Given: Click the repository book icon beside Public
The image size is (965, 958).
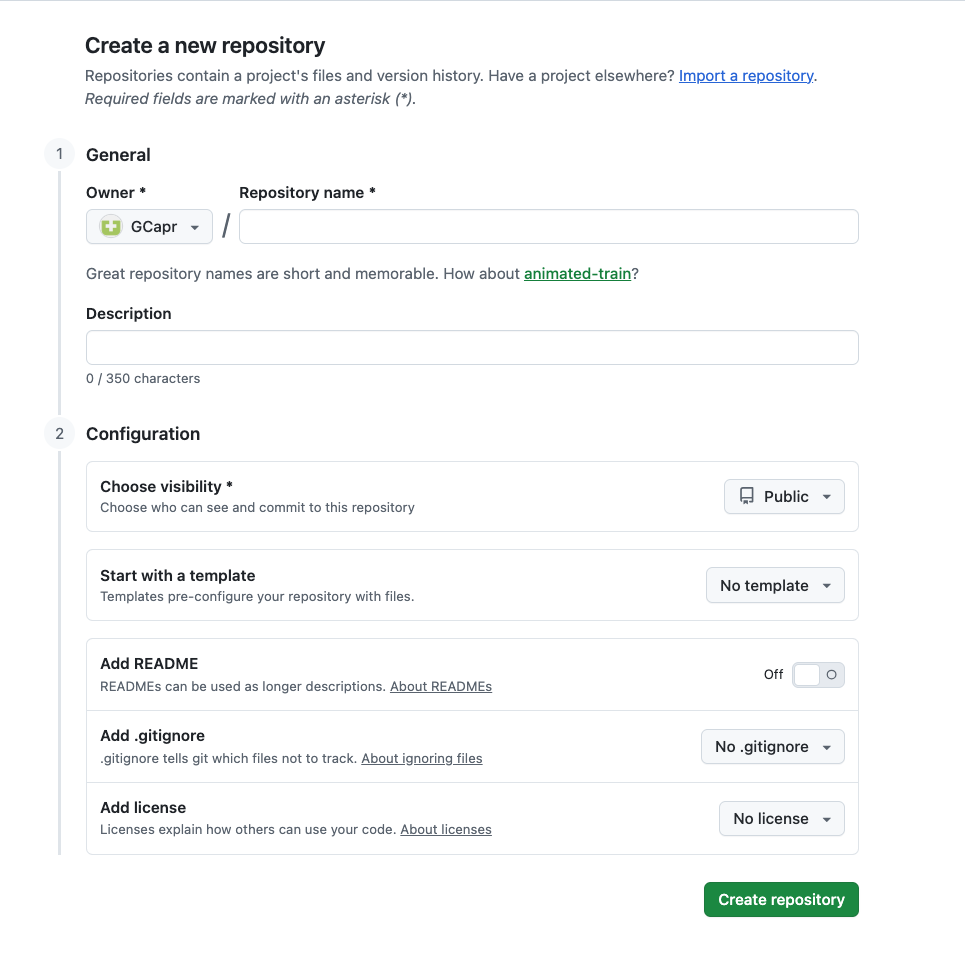Looking at the screenshot, I should 747,496.
